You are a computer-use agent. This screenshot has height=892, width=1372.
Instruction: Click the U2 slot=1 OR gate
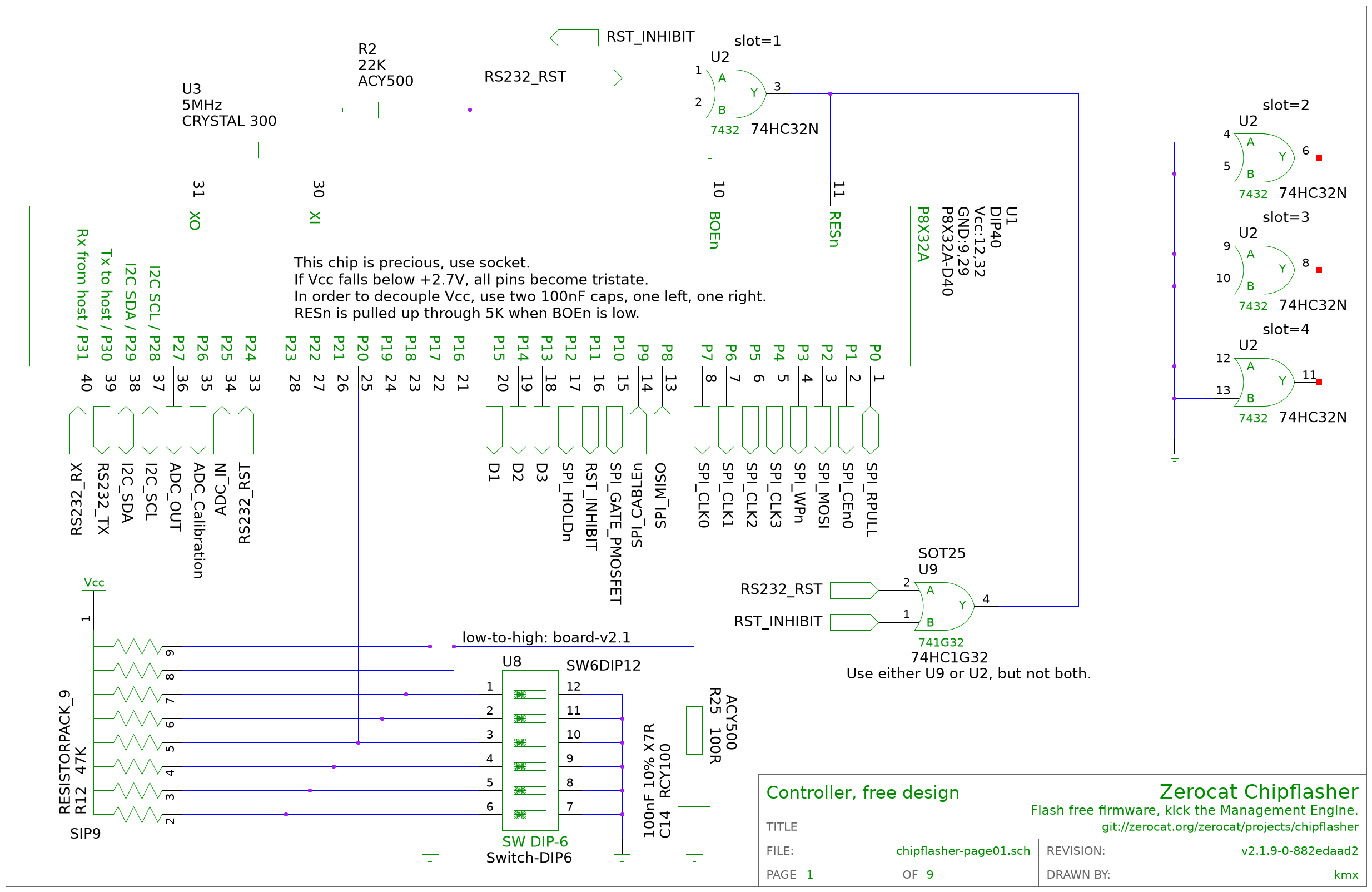(736, 94)
